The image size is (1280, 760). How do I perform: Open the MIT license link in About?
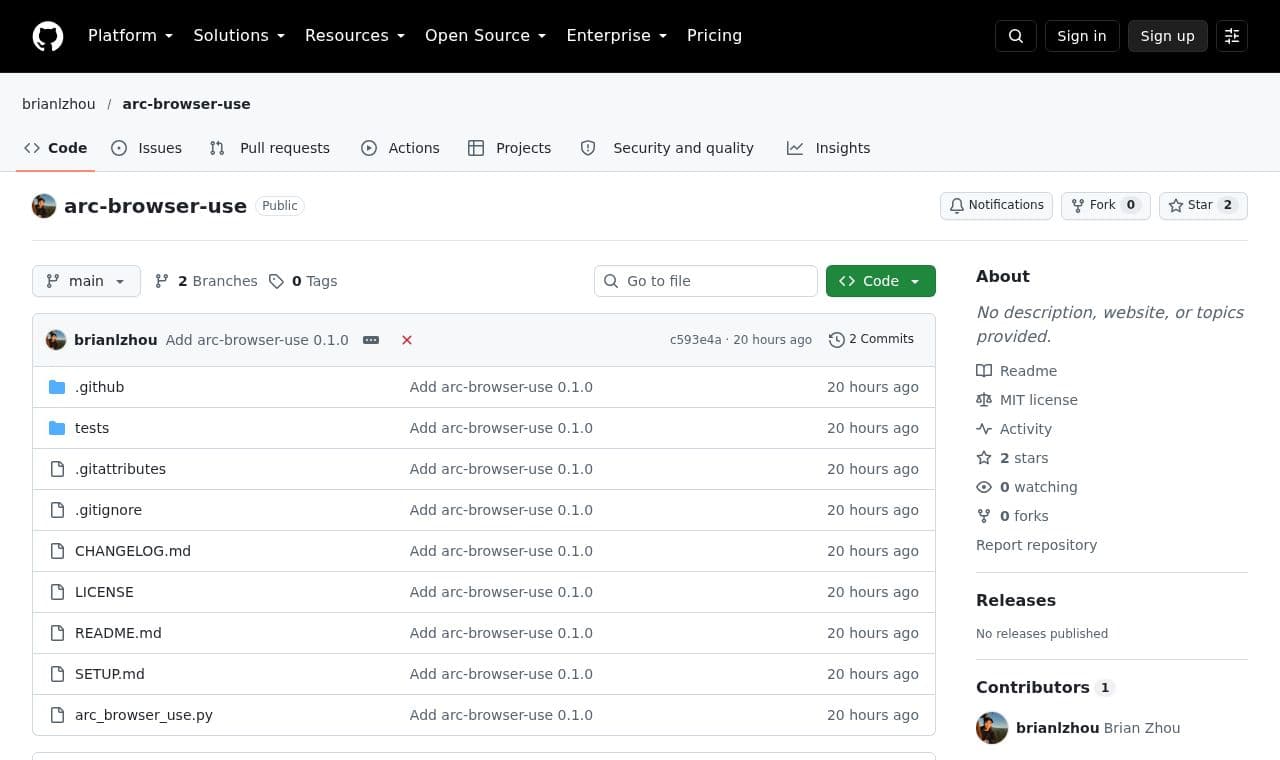pos(1027,400)
